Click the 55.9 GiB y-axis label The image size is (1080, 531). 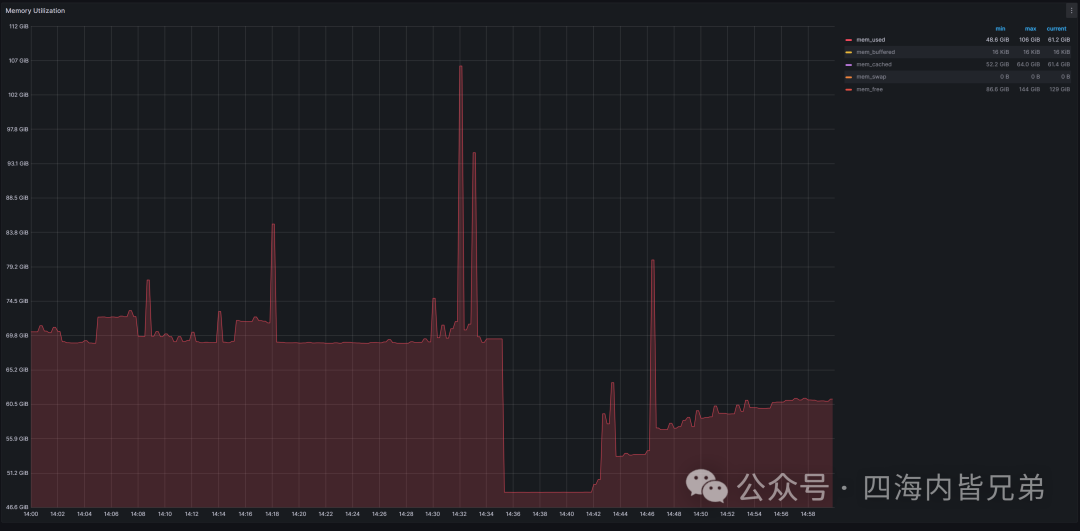tap(19, 439)
